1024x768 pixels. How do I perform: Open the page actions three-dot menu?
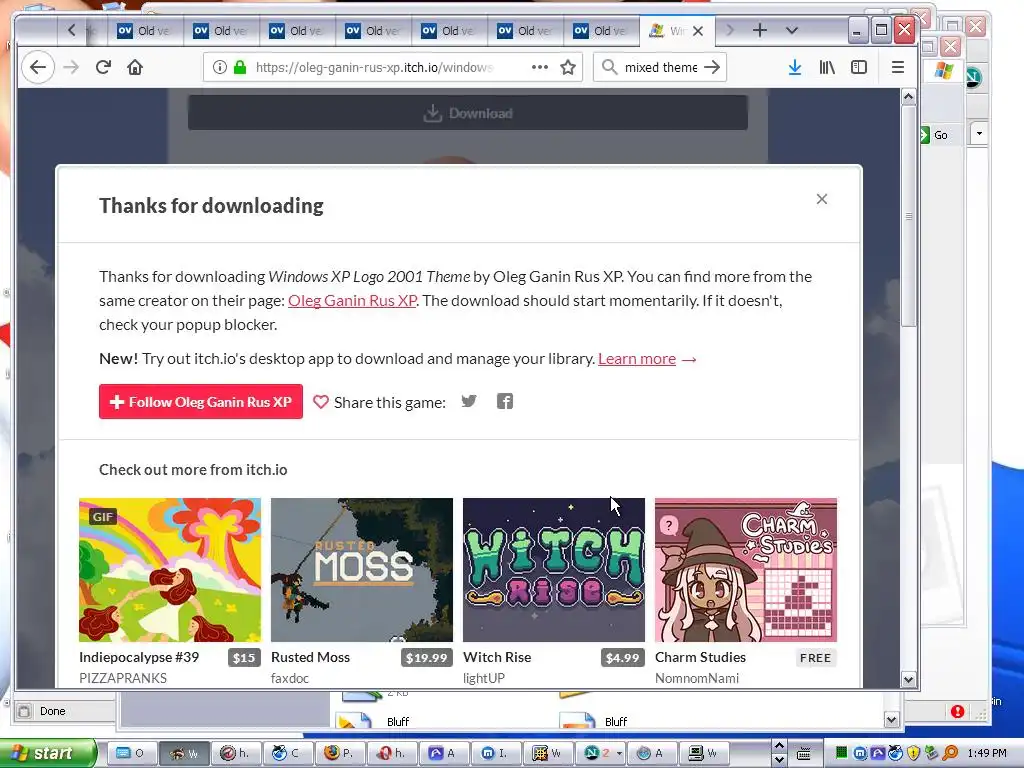click(x=539, y=67)
